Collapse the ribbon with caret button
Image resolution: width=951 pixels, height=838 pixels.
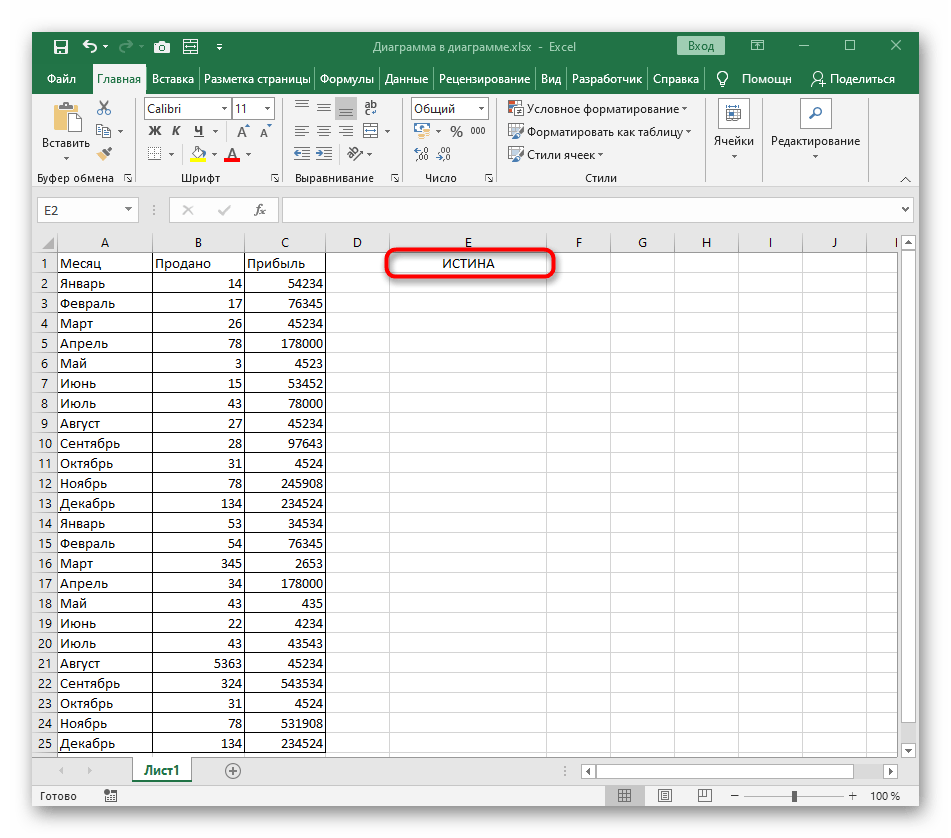(905, 179)
